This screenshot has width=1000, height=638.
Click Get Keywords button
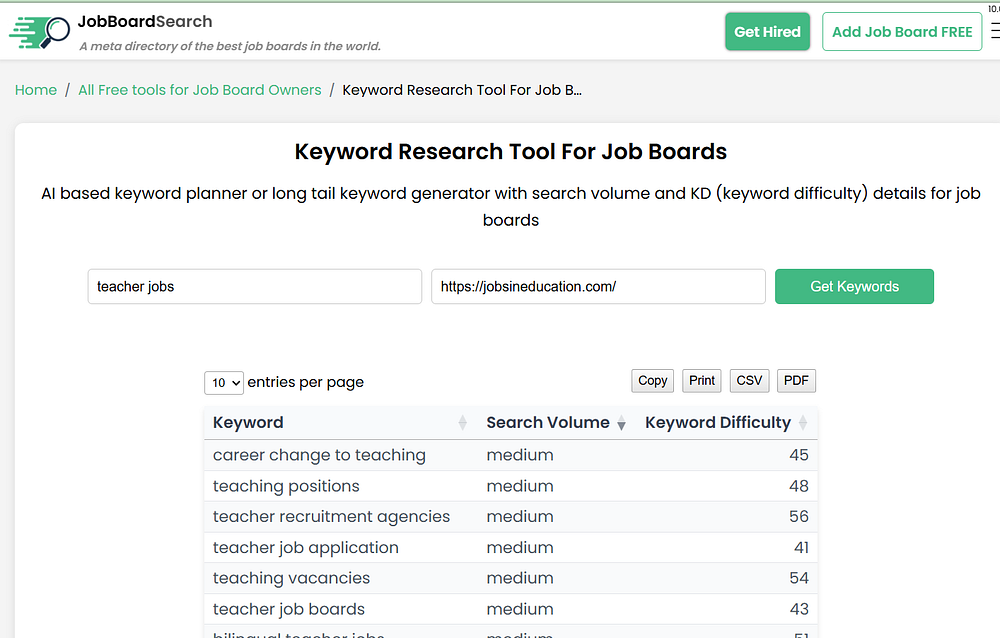point(854,286)
